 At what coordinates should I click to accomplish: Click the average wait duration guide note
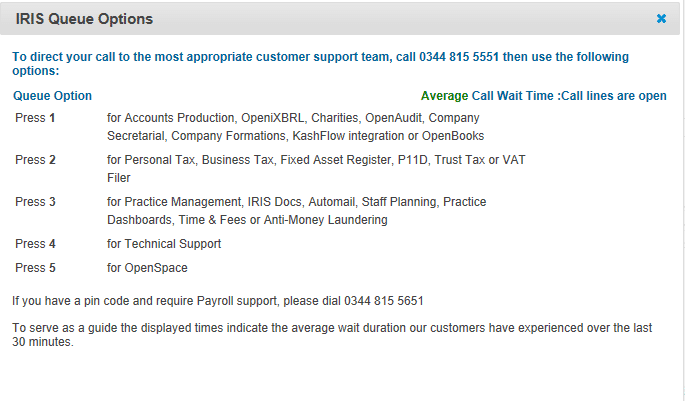click(x=337, y=335)
